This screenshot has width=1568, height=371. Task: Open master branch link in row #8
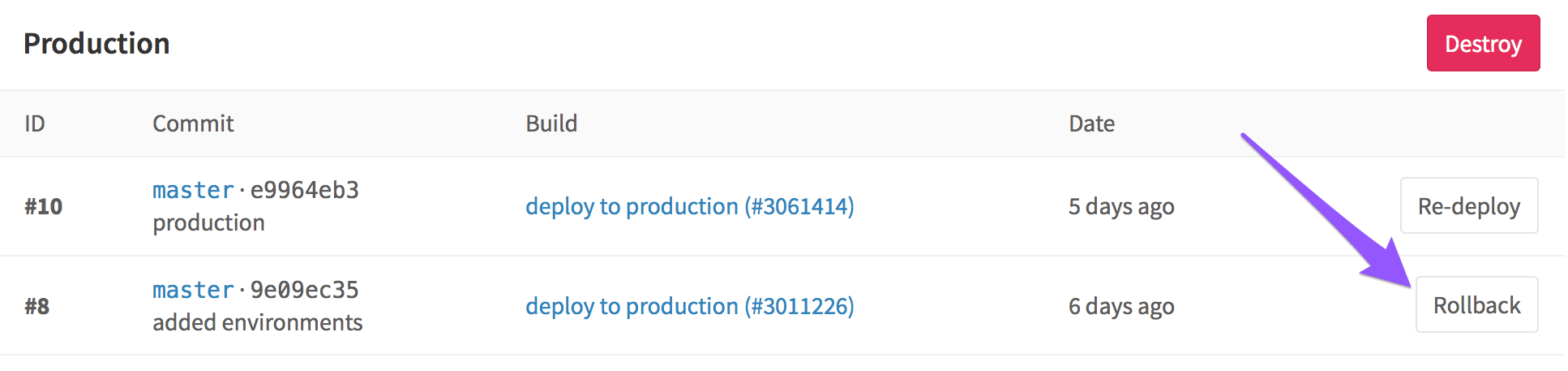coord(193,290)
